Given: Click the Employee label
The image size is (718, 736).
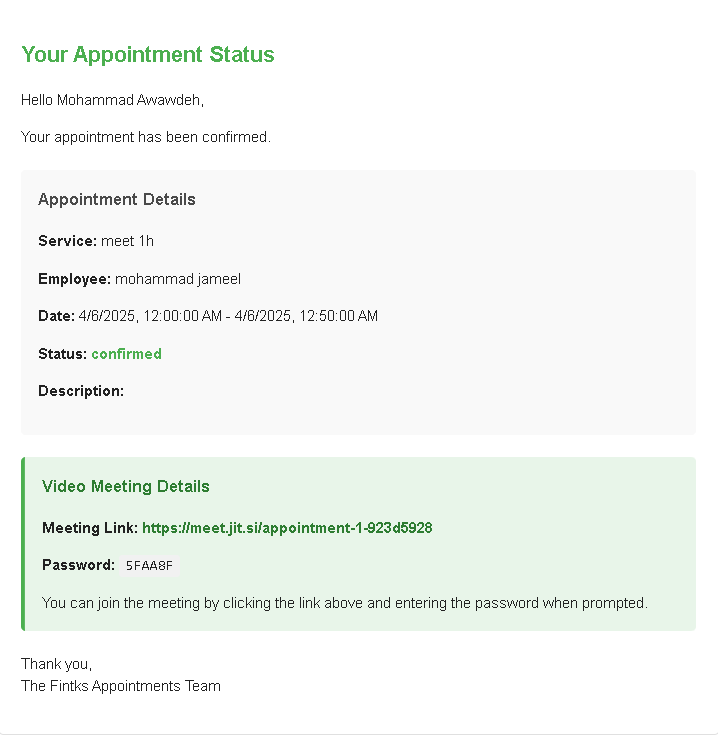Looking at the screenshot, I should [x=74, y=279].
